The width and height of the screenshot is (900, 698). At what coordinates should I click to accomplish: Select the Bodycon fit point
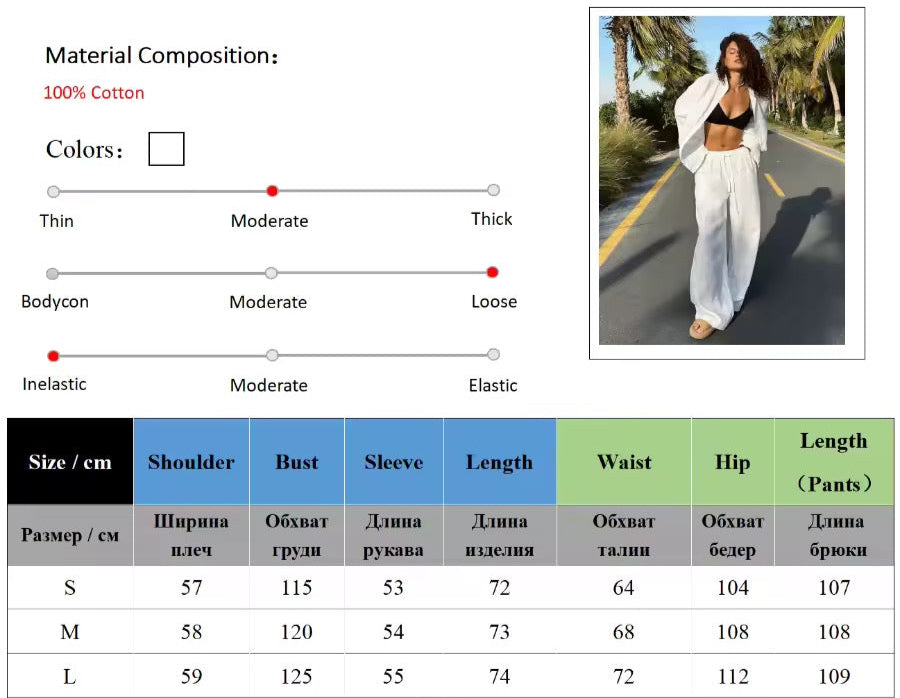pos(52,273)
